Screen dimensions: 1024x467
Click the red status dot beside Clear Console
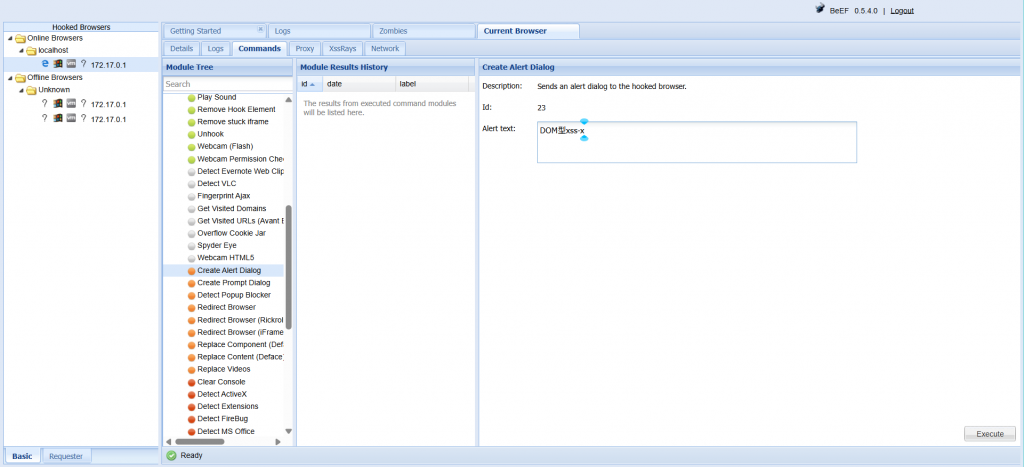tap(191, 382)
